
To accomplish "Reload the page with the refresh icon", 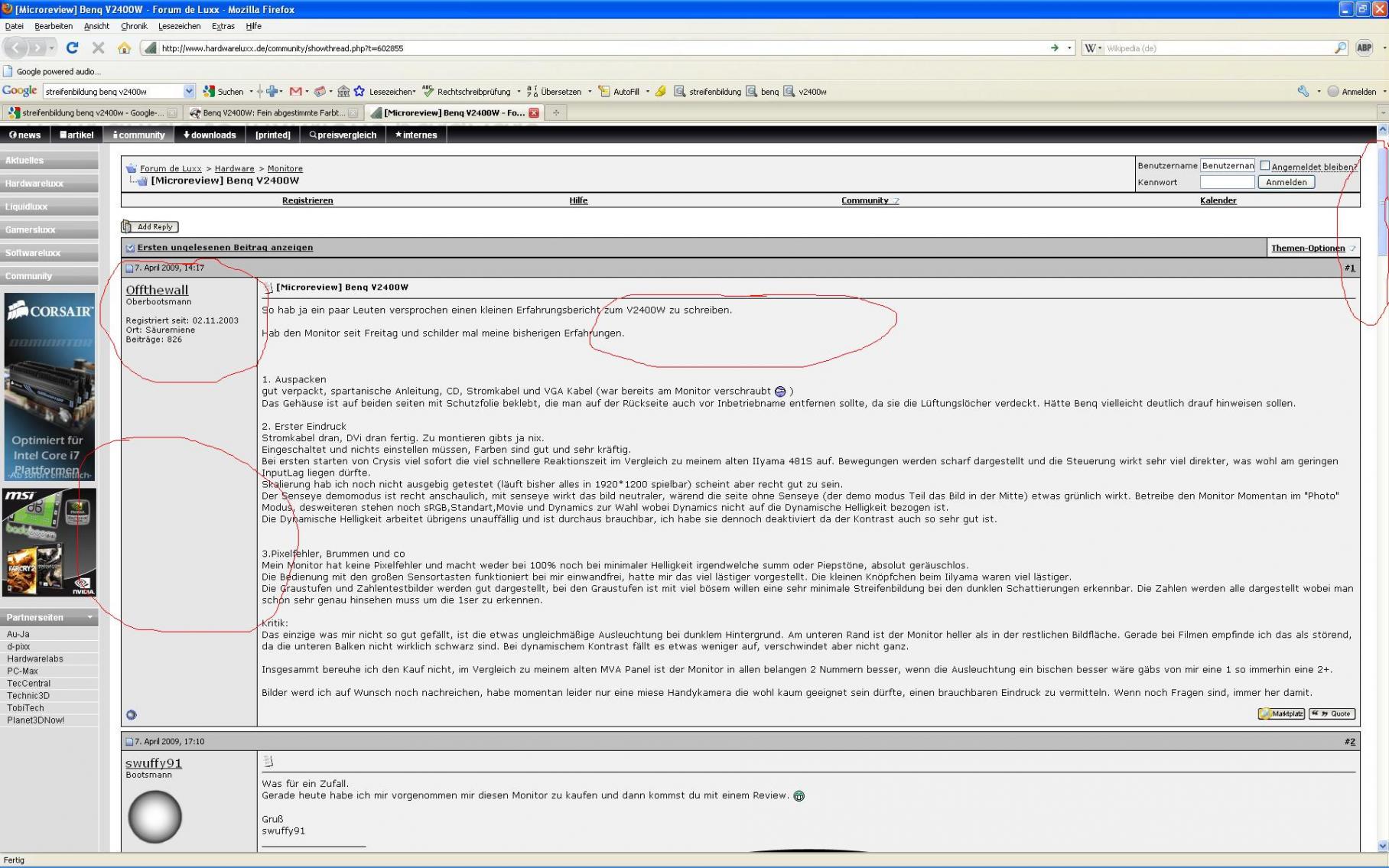I will click(73, 47).
